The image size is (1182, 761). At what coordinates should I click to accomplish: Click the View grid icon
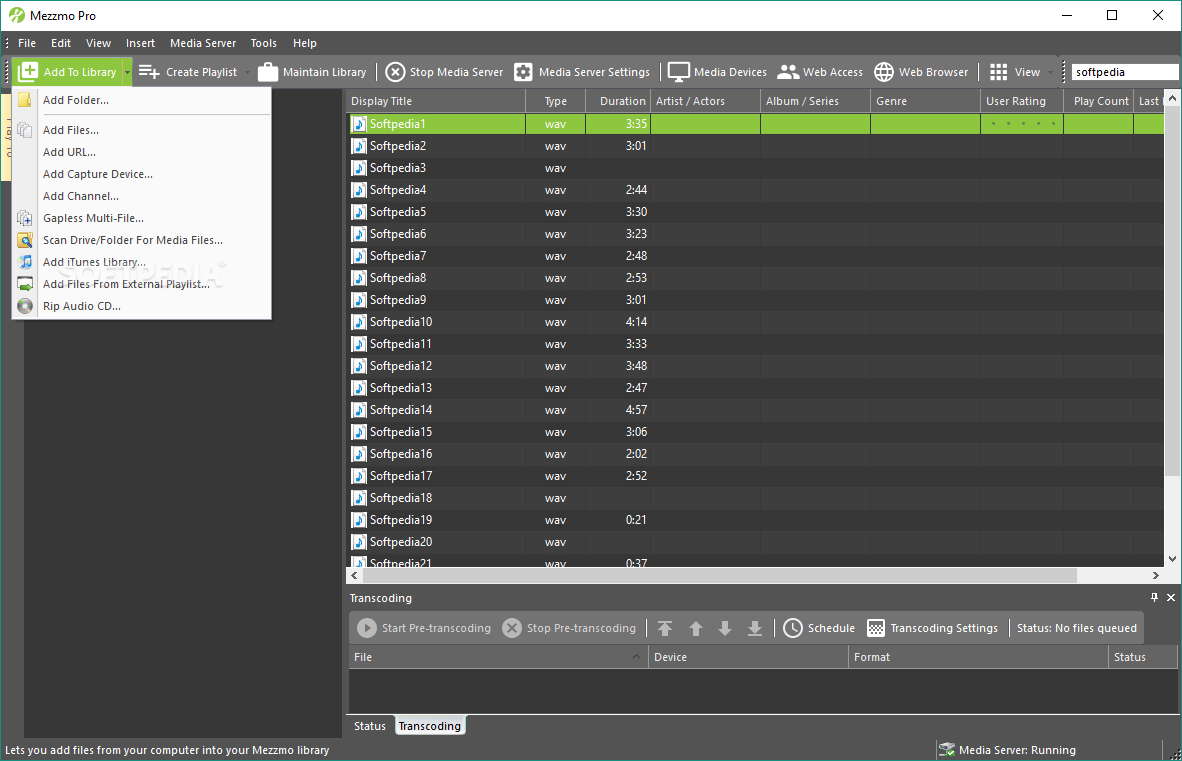click(998, 72)
